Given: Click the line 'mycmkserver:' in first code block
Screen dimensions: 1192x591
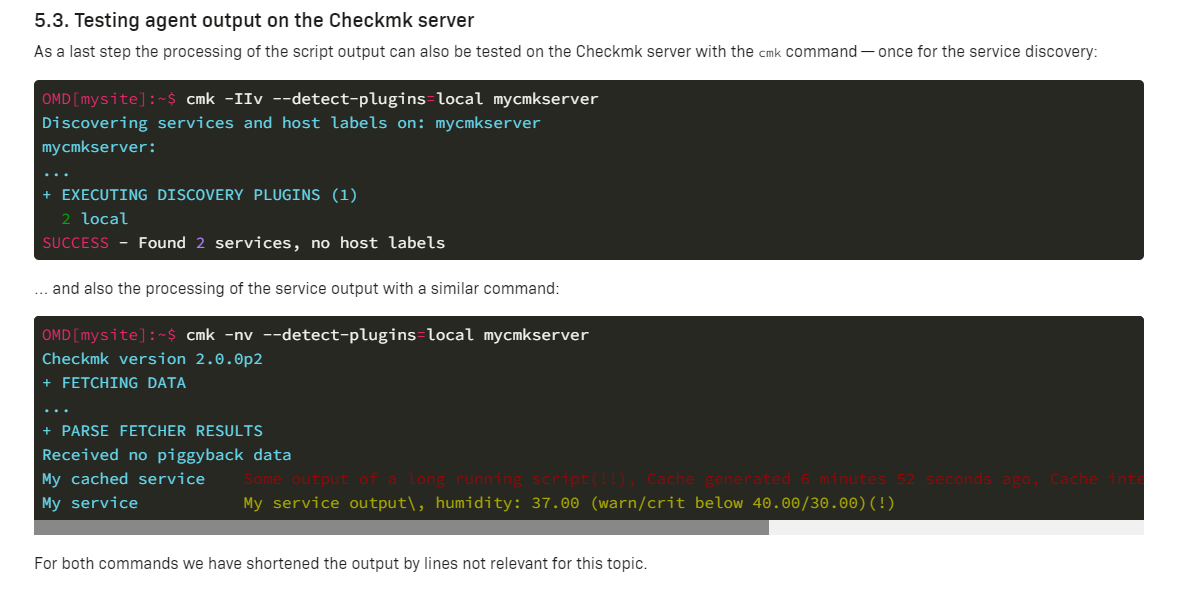Looking at the screenshot, I should click(x=100, y=147).
